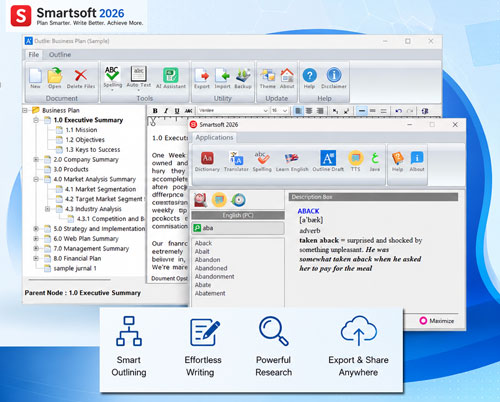Click the New document icon
This screenshot has height=402, width=500.
coord(35,76)
